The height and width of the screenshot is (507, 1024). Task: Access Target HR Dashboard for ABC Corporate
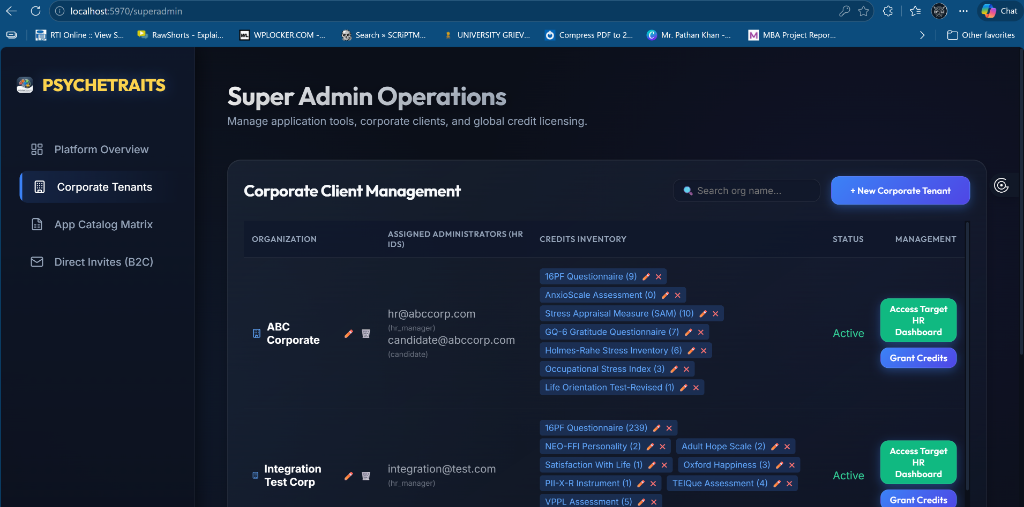tap(918, 320)
